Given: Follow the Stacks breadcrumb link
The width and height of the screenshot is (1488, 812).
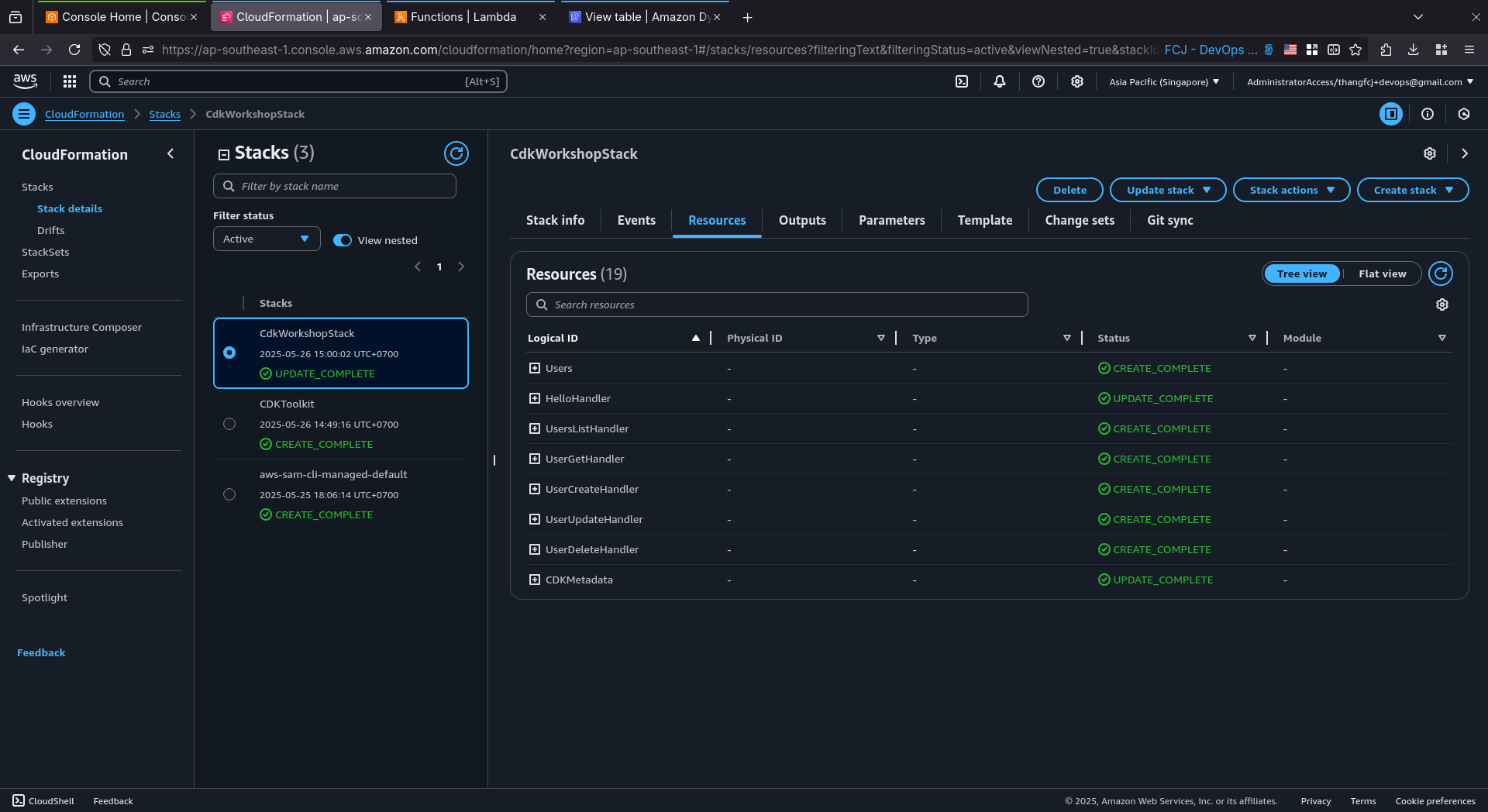Looking at the screenshot, I should 164,114.
